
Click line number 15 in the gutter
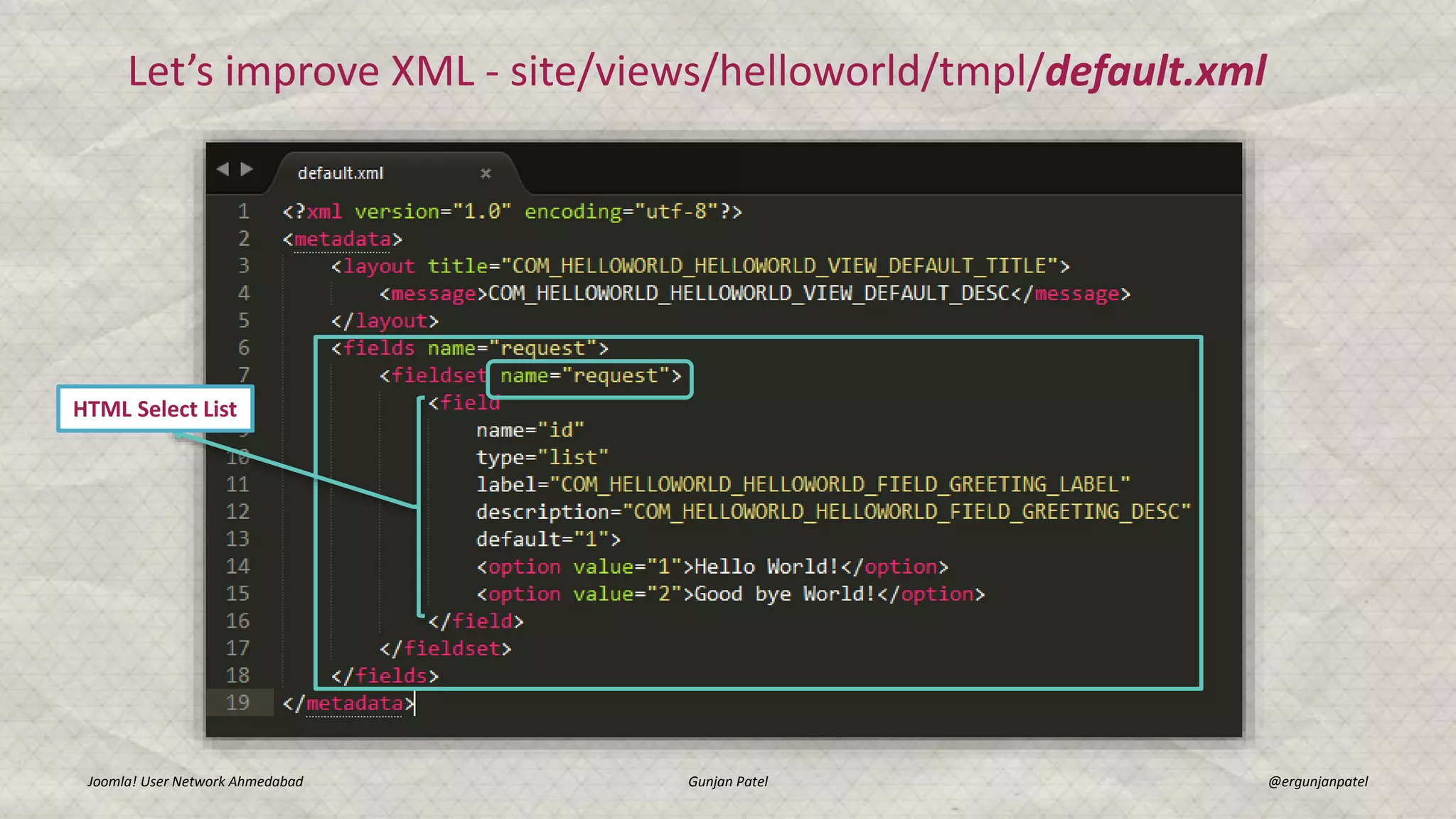[x=237, y=594]
